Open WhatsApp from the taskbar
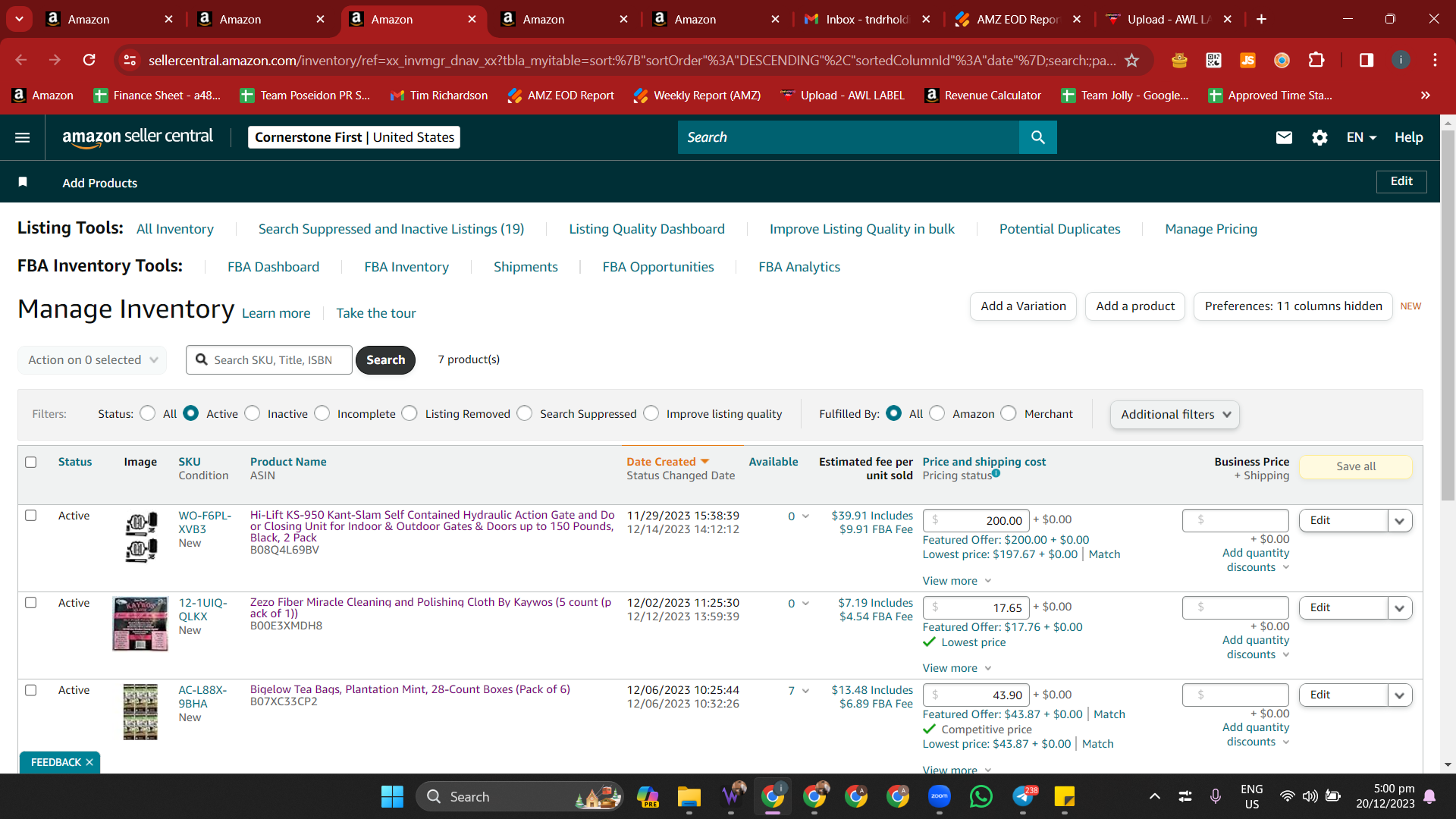The image size is (1456, 819). [x=981, y=796]
